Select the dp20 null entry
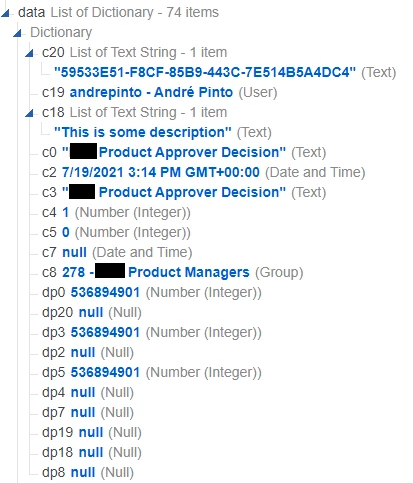 pos(92,312)
